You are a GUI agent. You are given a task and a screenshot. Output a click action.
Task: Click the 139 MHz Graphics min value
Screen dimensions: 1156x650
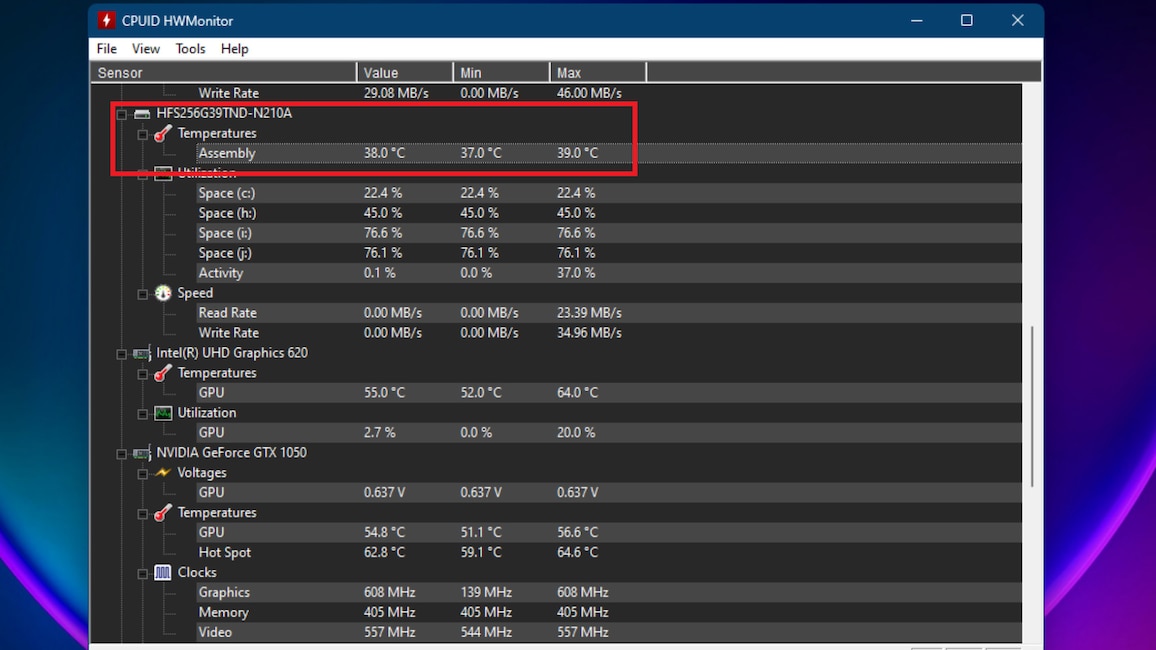(485, 592)
